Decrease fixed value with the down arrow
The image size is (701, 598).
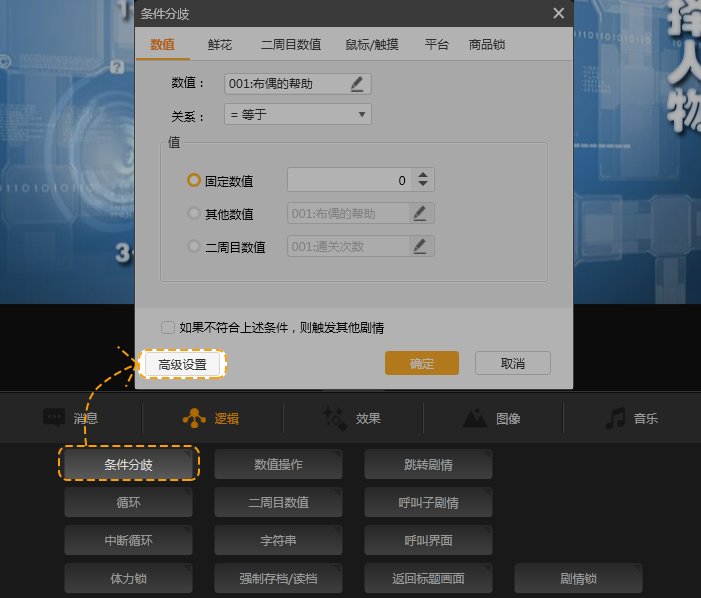click(x=423, y=185)
